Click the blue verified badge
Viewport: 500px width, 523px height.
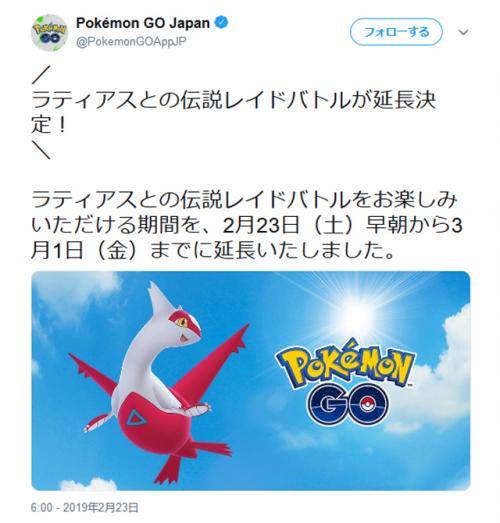pos(221,23)
